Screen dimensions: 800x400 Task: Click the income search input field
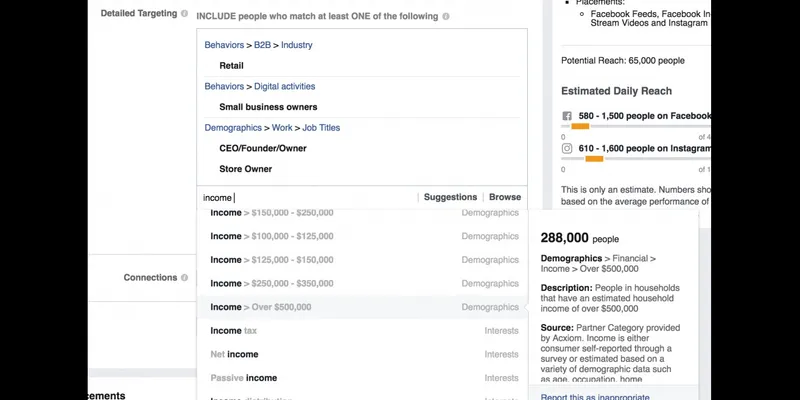(x=308, y=197)
